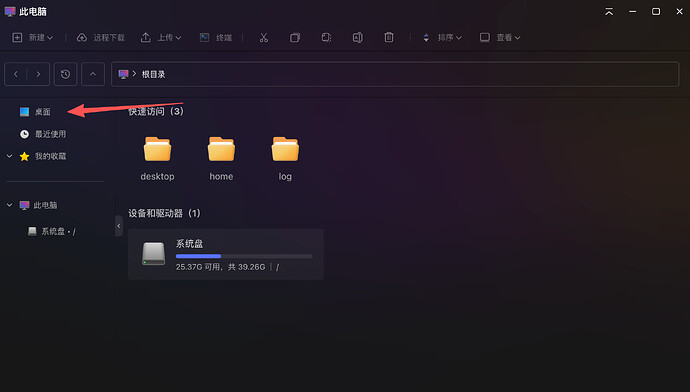
Task: Click the history clock icon button
Action: (65, 74)
